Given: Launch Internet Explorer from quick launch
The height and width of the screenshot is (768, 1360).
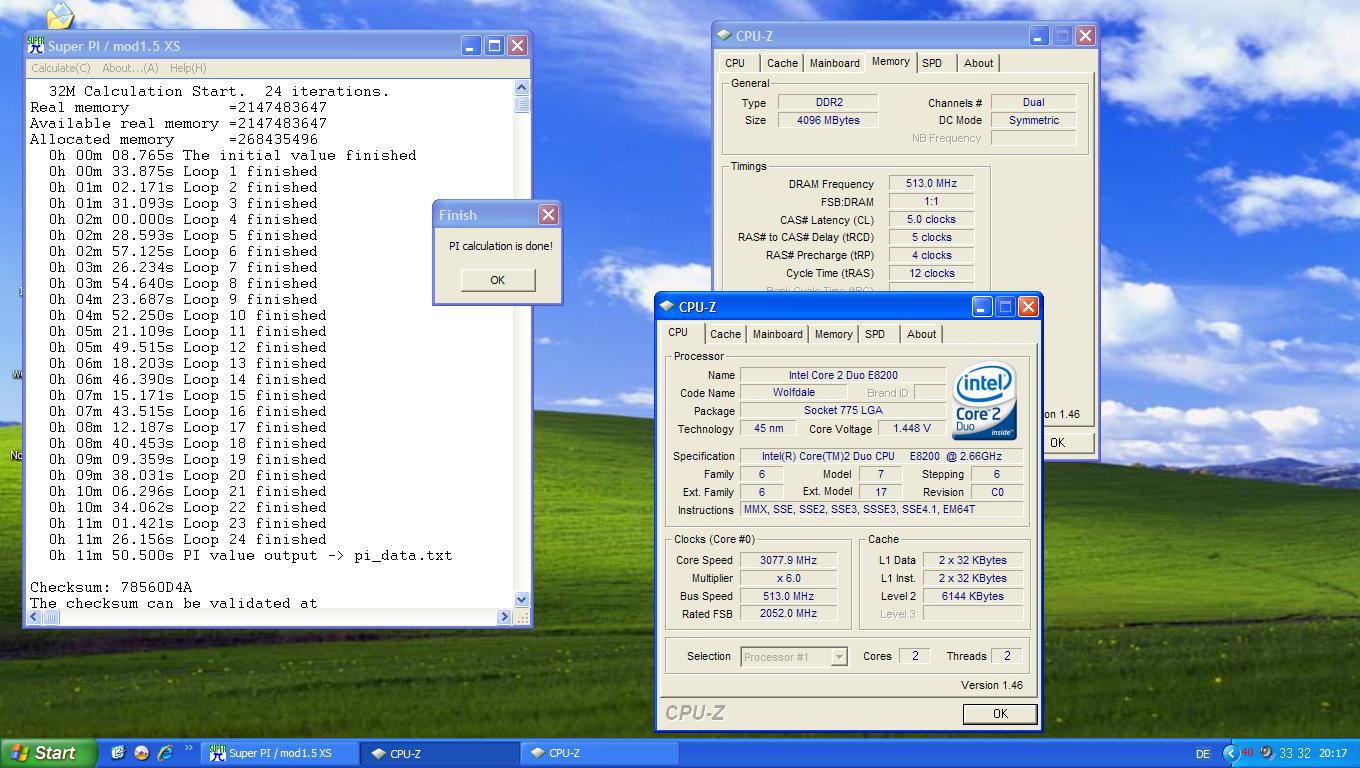Looking at the screenshot, I should [165, 753].
